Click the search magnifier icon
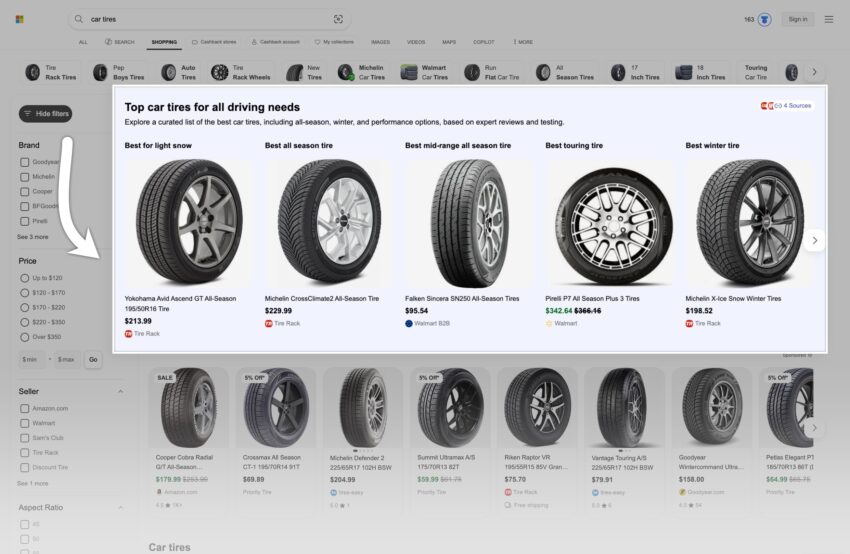Viewport: 850px width, 554px height. 79,19
